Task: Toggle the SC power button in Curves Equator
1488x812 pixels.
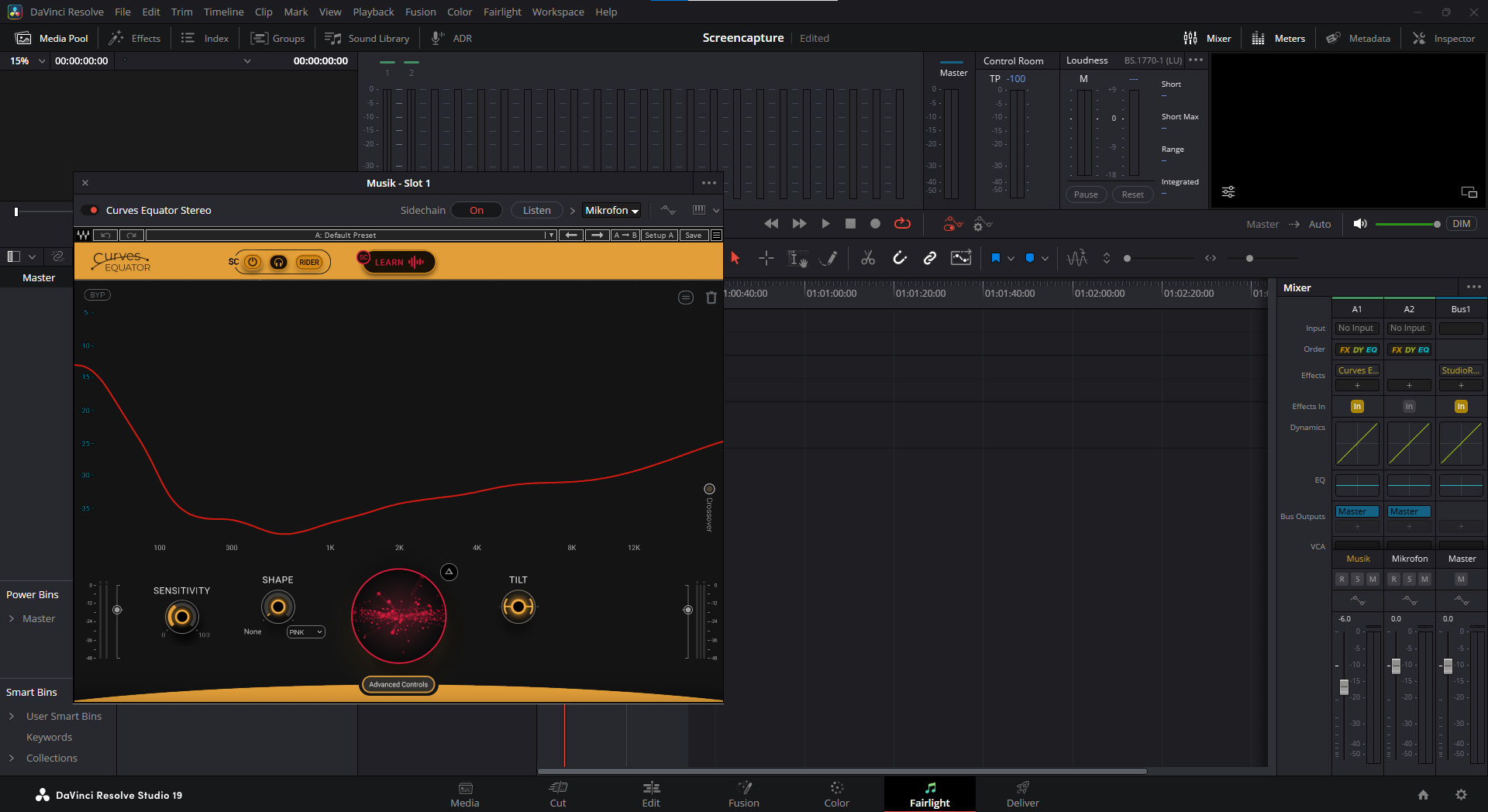Action: pyautogui.click(x=253, y=263)
